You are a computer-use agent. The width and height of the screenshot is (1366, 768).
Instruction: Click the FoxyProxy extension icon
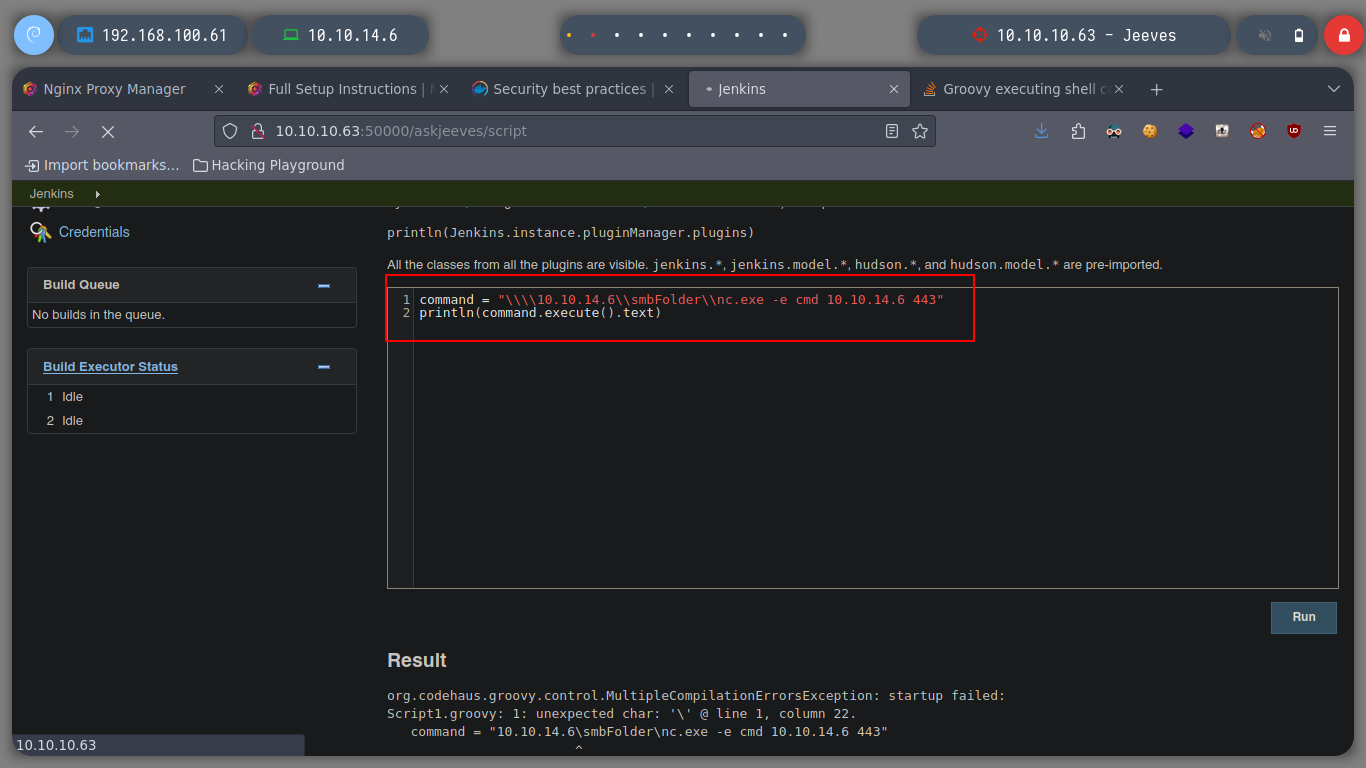1258,131
